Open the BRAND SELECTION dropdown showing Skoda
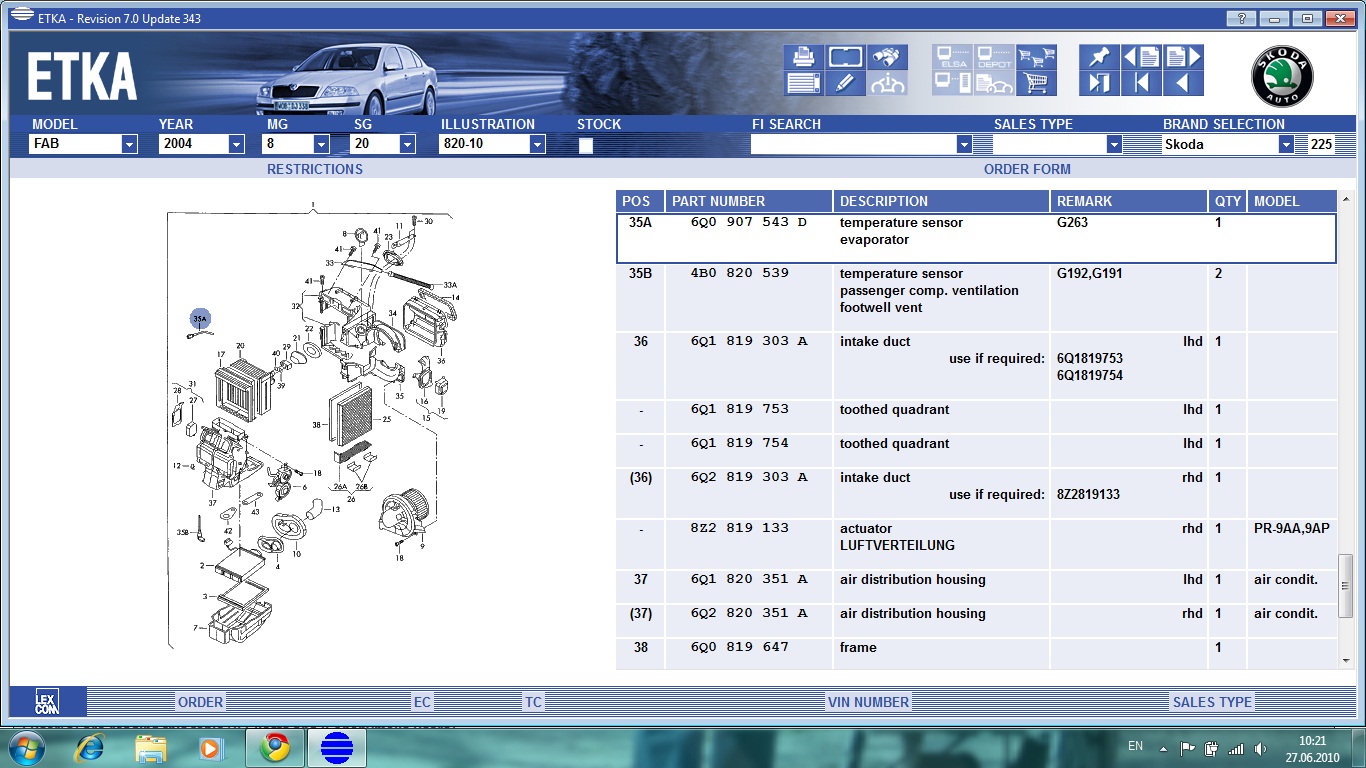 tap(1286, 144)
